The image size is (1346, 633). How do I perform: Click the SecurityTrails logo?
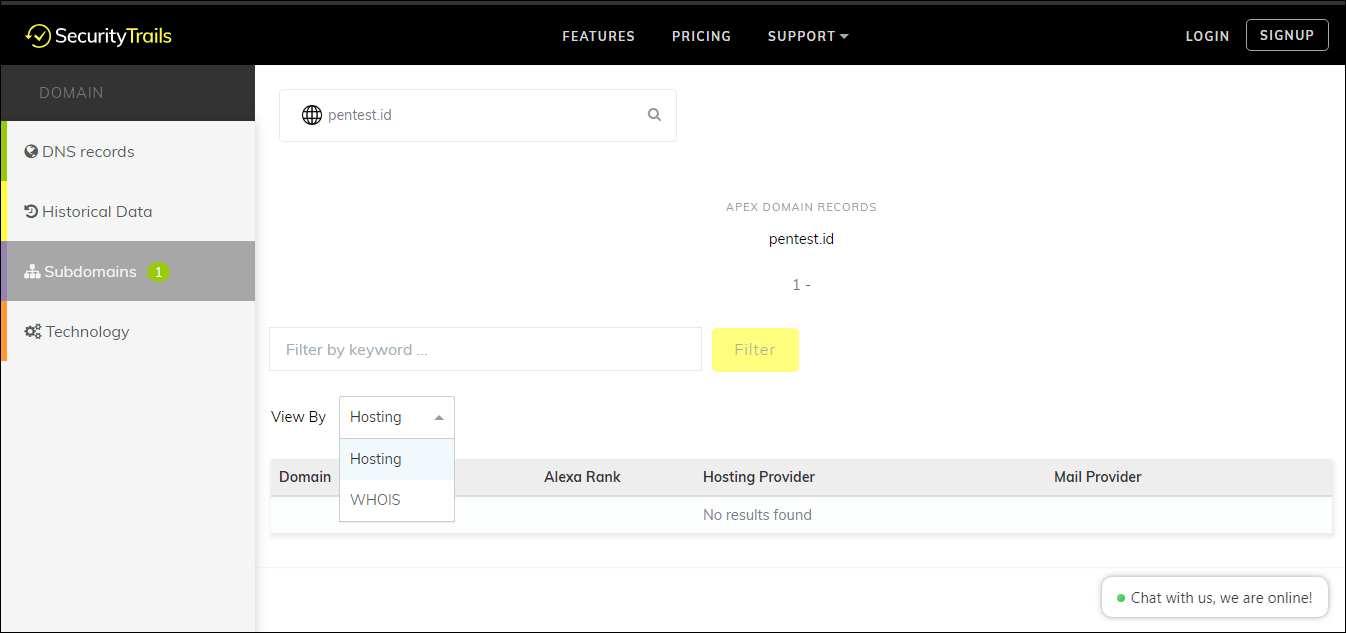(99, 36)
